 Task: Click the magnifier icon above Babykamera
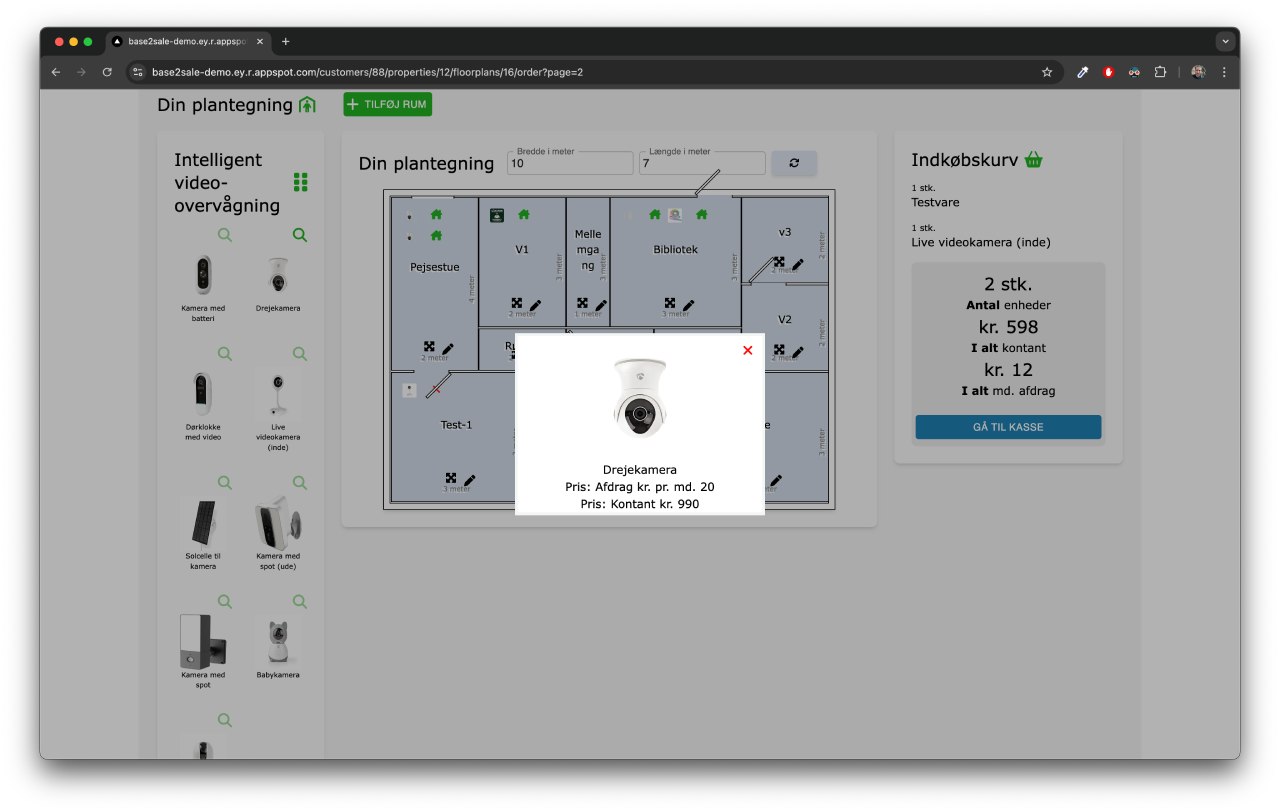(300, 601)
